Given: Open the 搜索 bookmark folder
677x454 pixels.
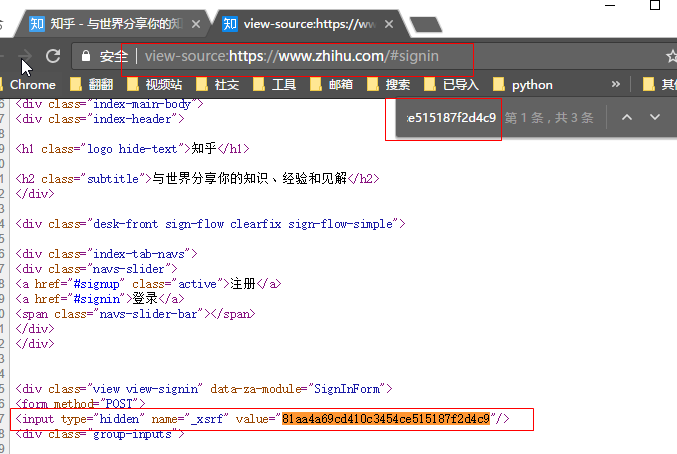Looking at the screenshot, I should tap(389, 85).
